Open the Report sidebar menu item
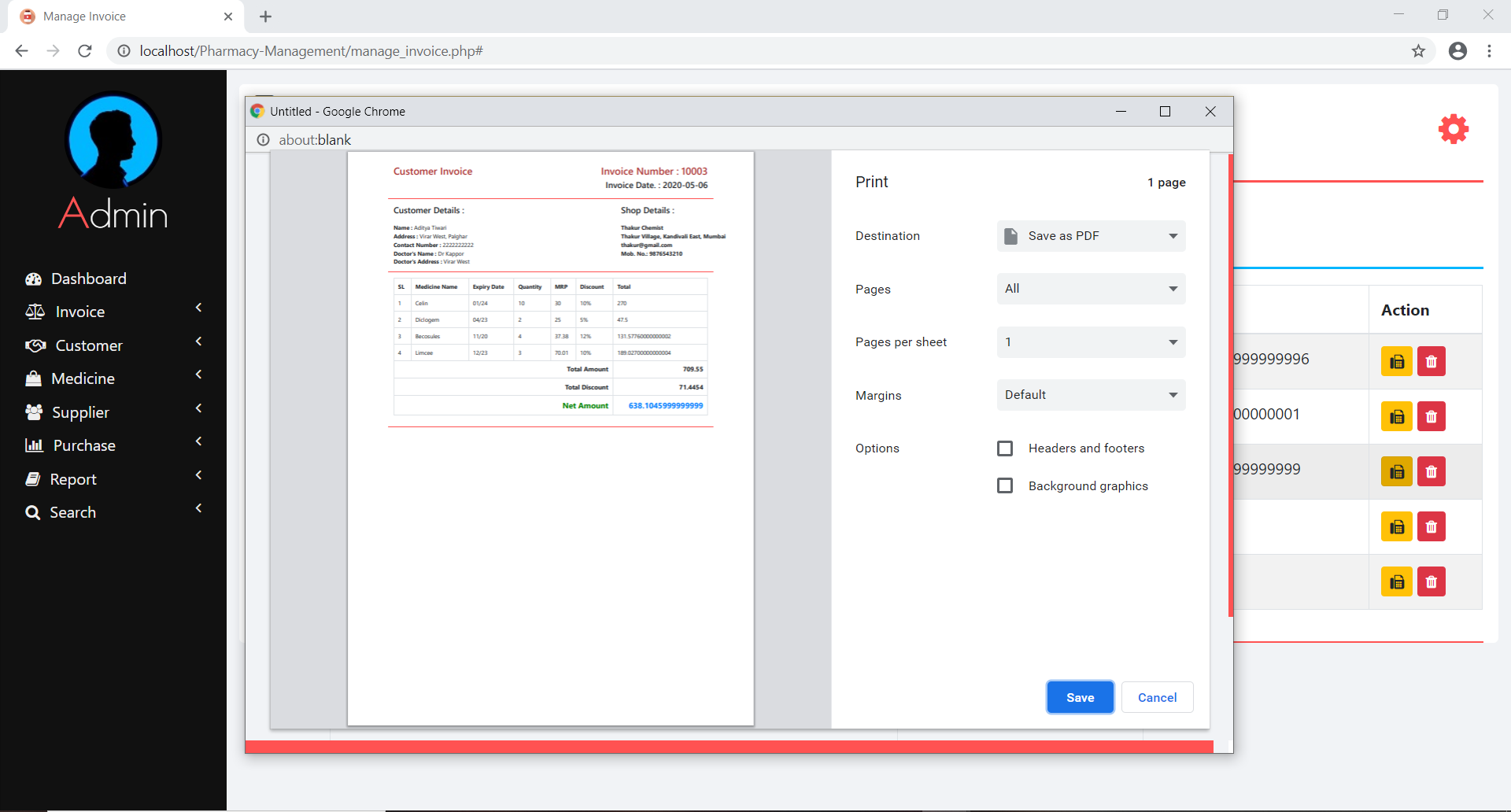1511x812 pixels. pos(113,478)
